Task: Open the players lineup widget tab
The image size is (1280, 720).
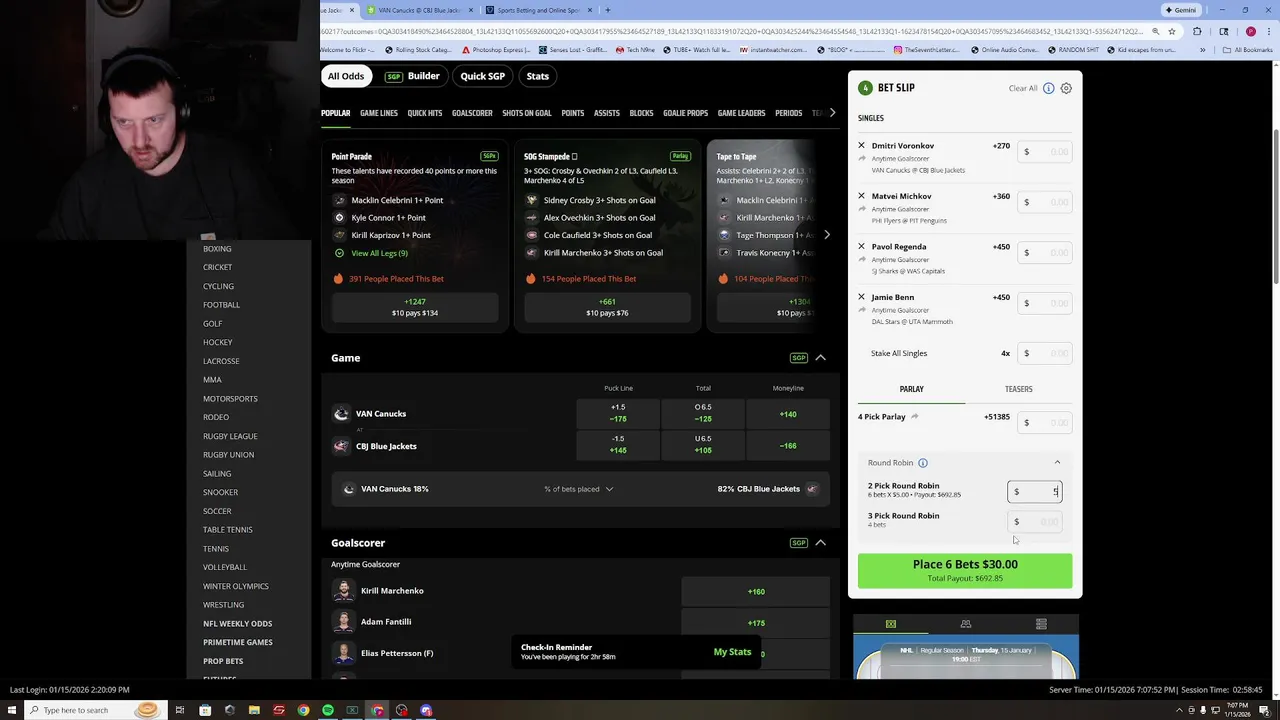Action: tap(966, 624)
